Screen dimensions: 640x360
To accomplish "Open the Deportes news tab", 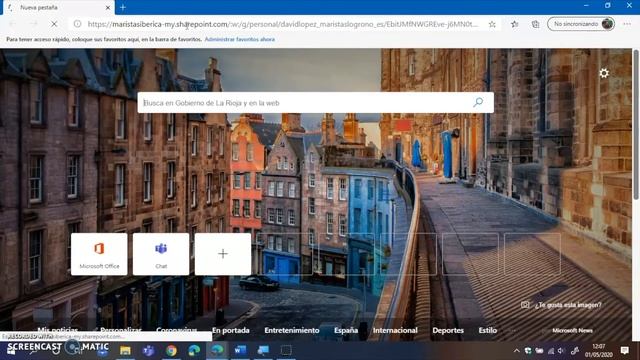I will point(448,330).
